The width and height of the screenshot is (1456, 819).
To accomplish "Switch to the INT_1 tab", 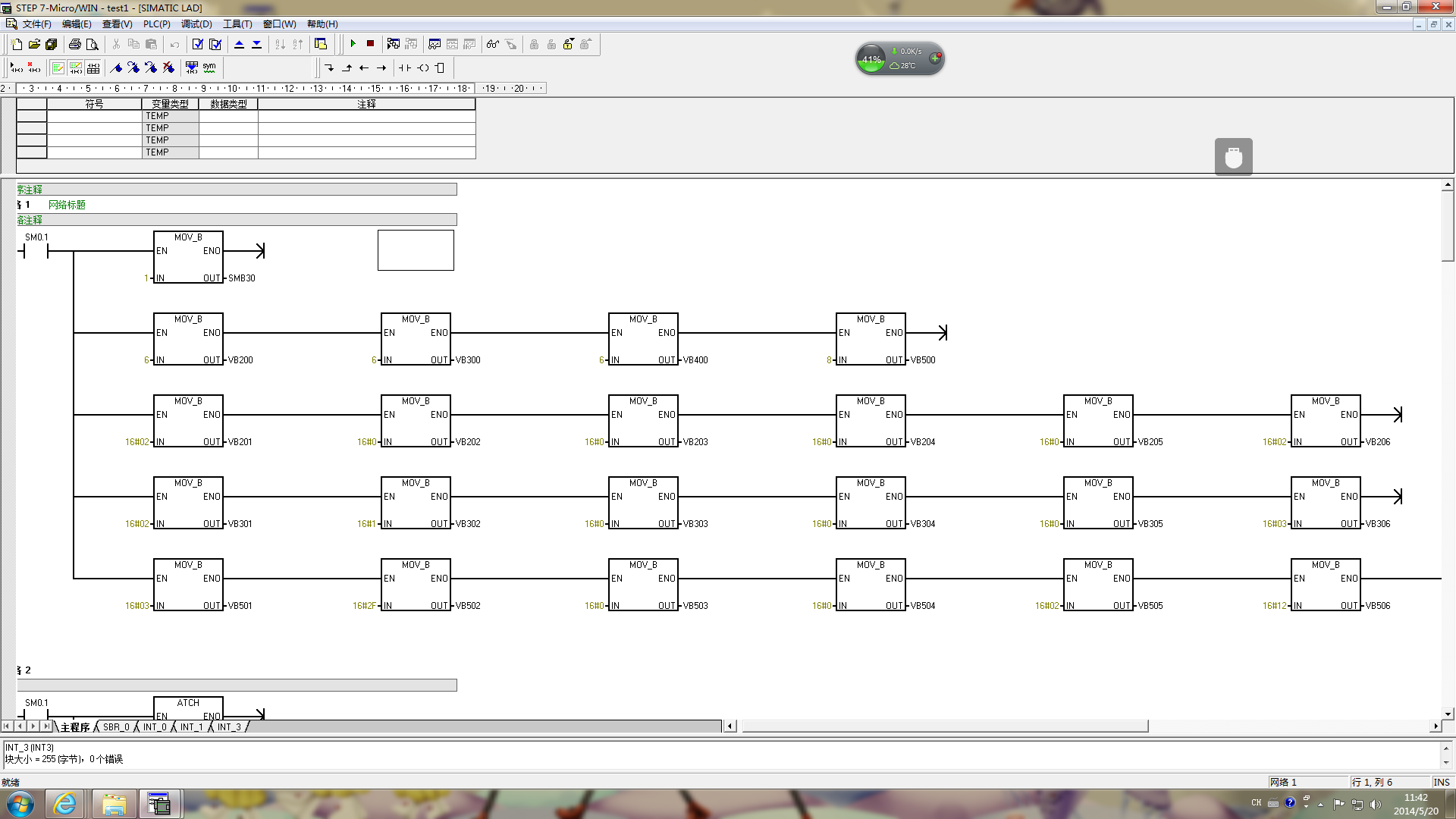I will [x=191, y=726].
